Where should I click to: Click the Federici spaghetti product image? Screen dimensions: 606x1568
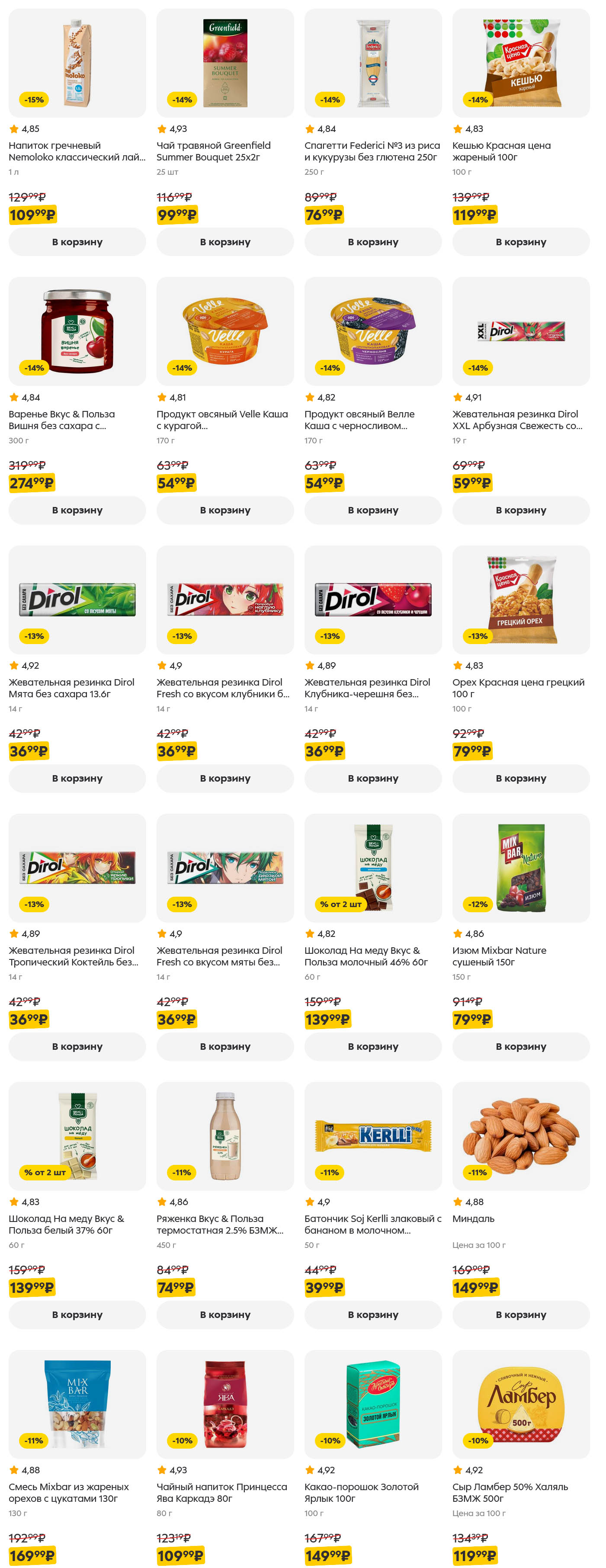pos(372,63)
